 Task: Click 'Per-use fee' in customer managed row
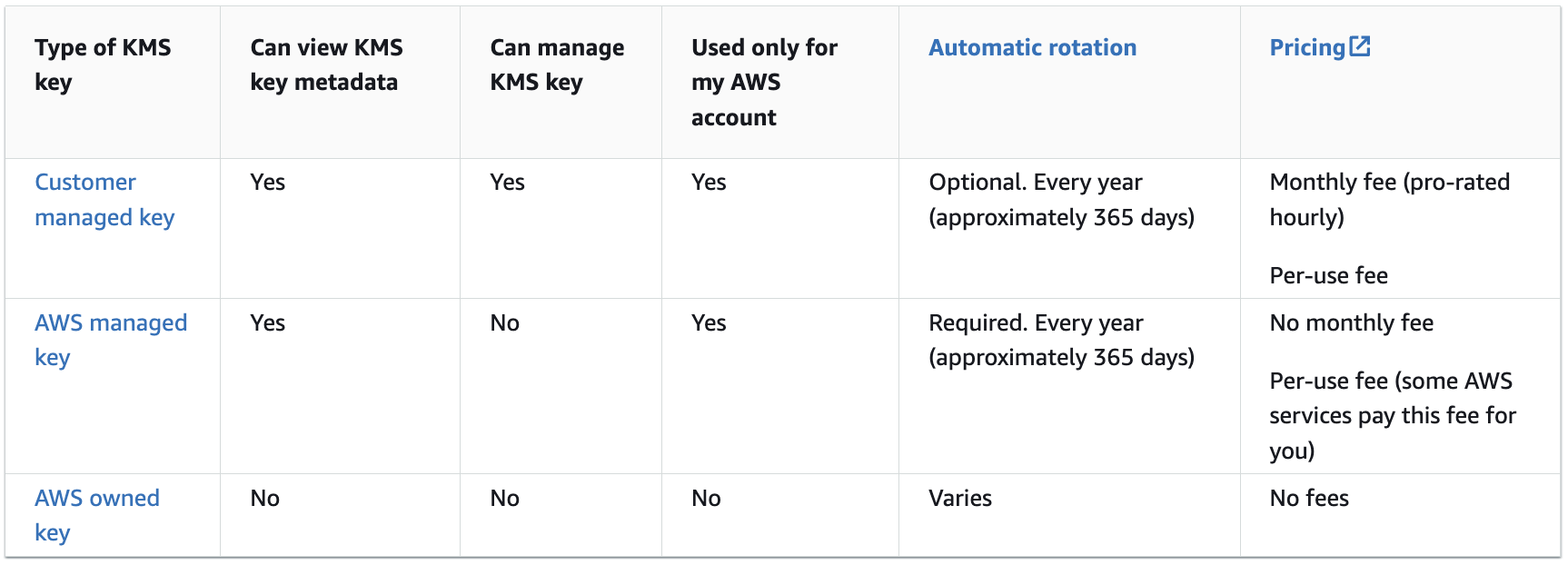click(1328, 275)
